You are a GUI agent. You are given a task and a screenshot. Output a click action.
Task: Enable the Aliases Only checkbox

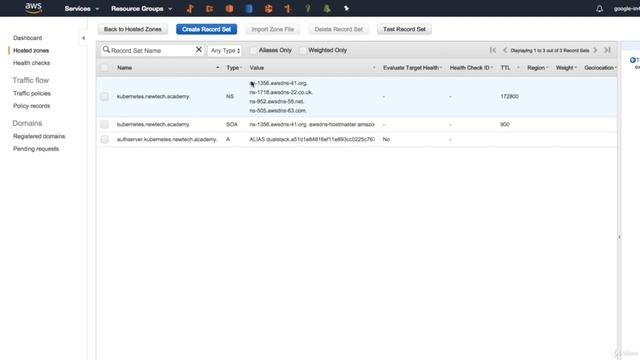pyautogui.click(x=253, y=51)
